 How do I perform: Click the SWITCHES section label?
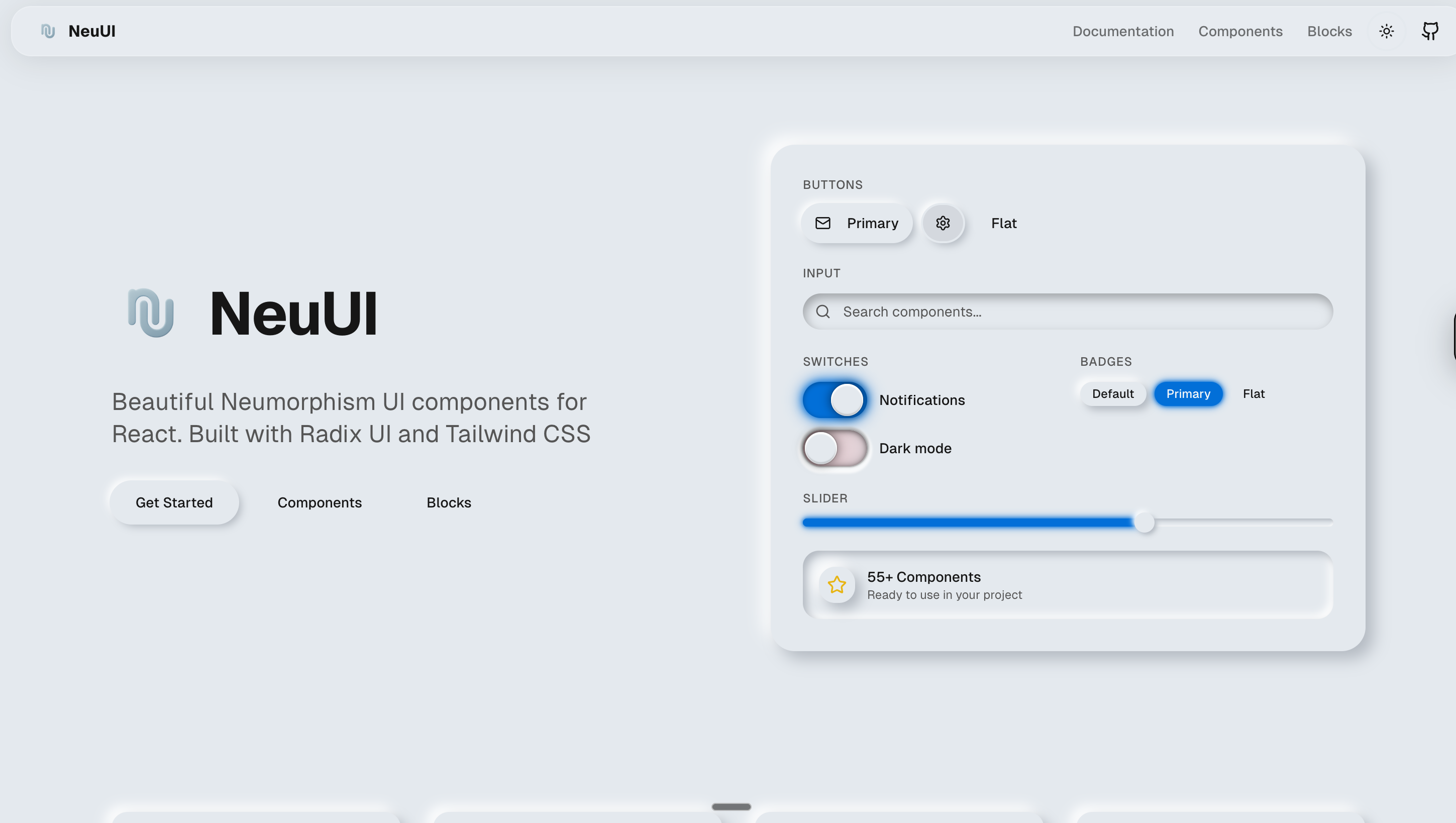coord(836,362)
